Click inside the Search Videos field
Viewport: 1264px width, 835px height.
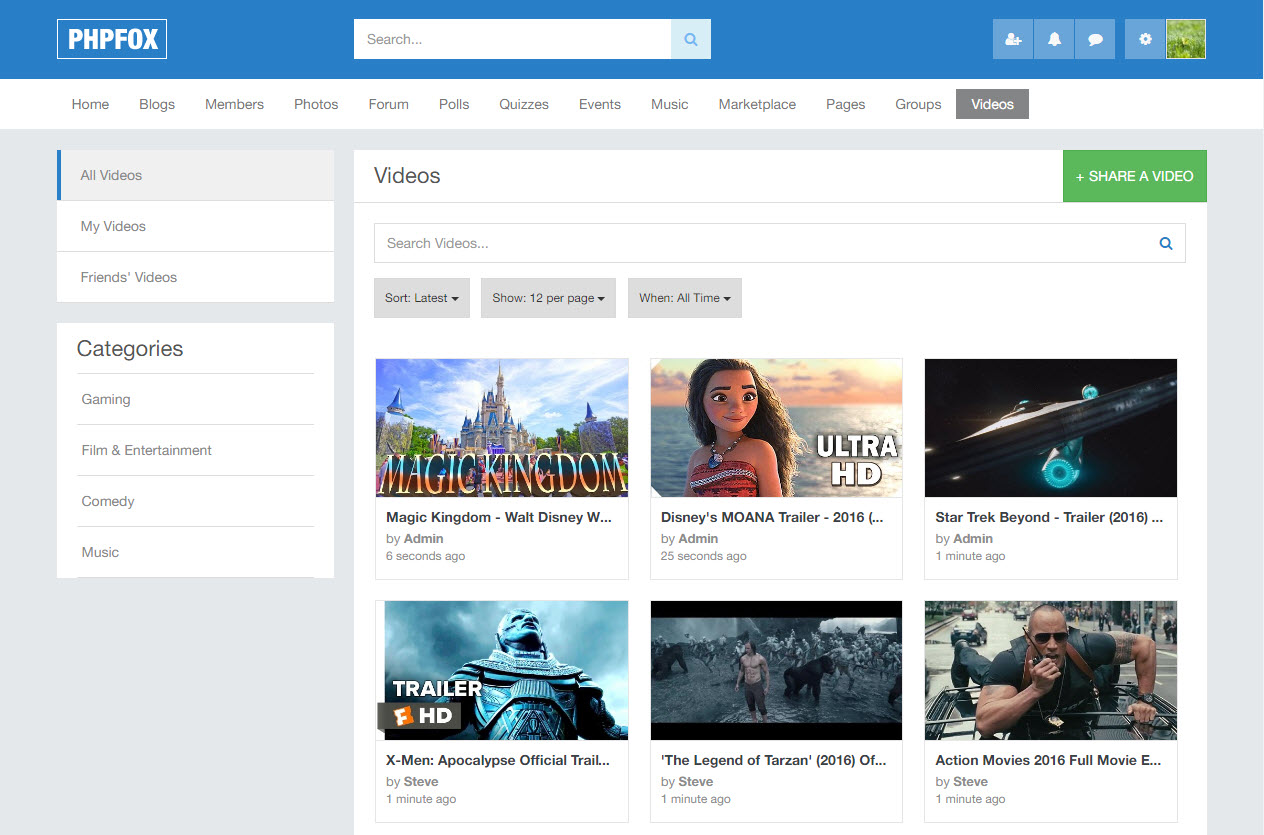tap(760, 243)
